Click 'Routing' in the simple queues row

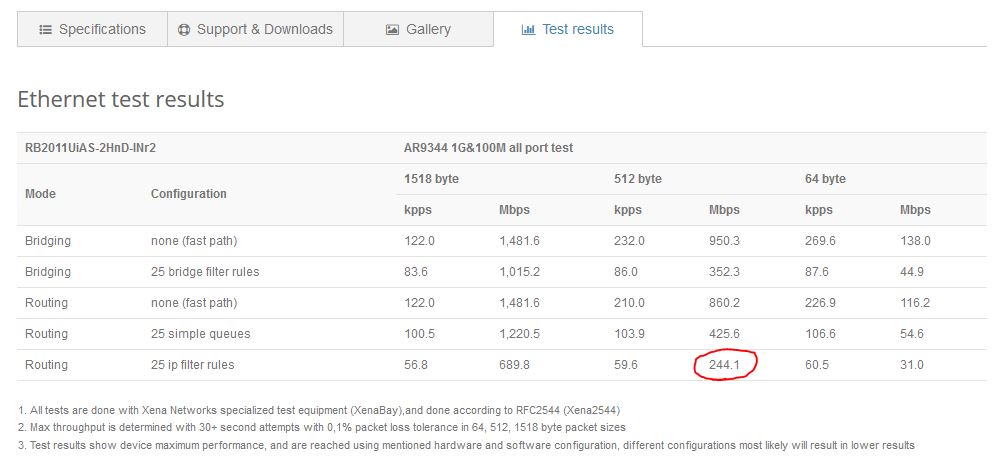coord(46,334)
